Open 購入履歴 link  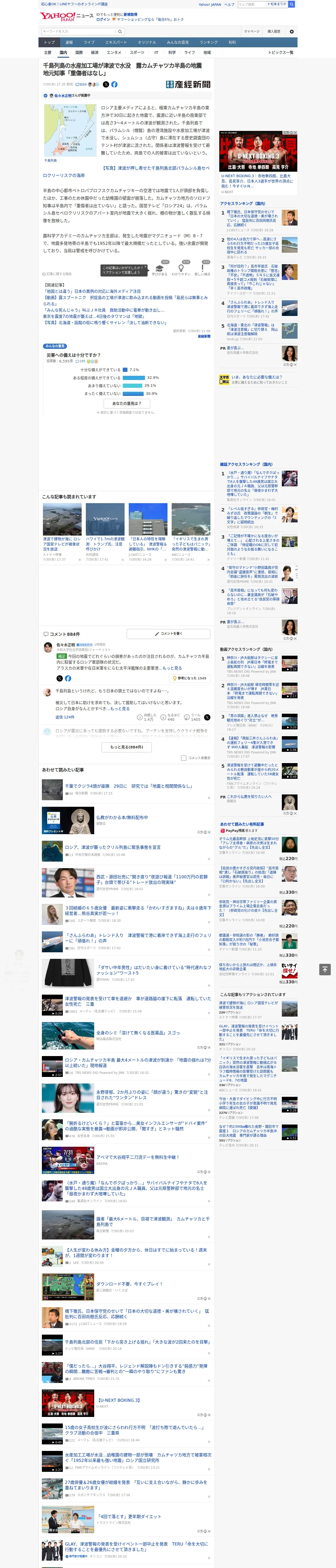274,32
